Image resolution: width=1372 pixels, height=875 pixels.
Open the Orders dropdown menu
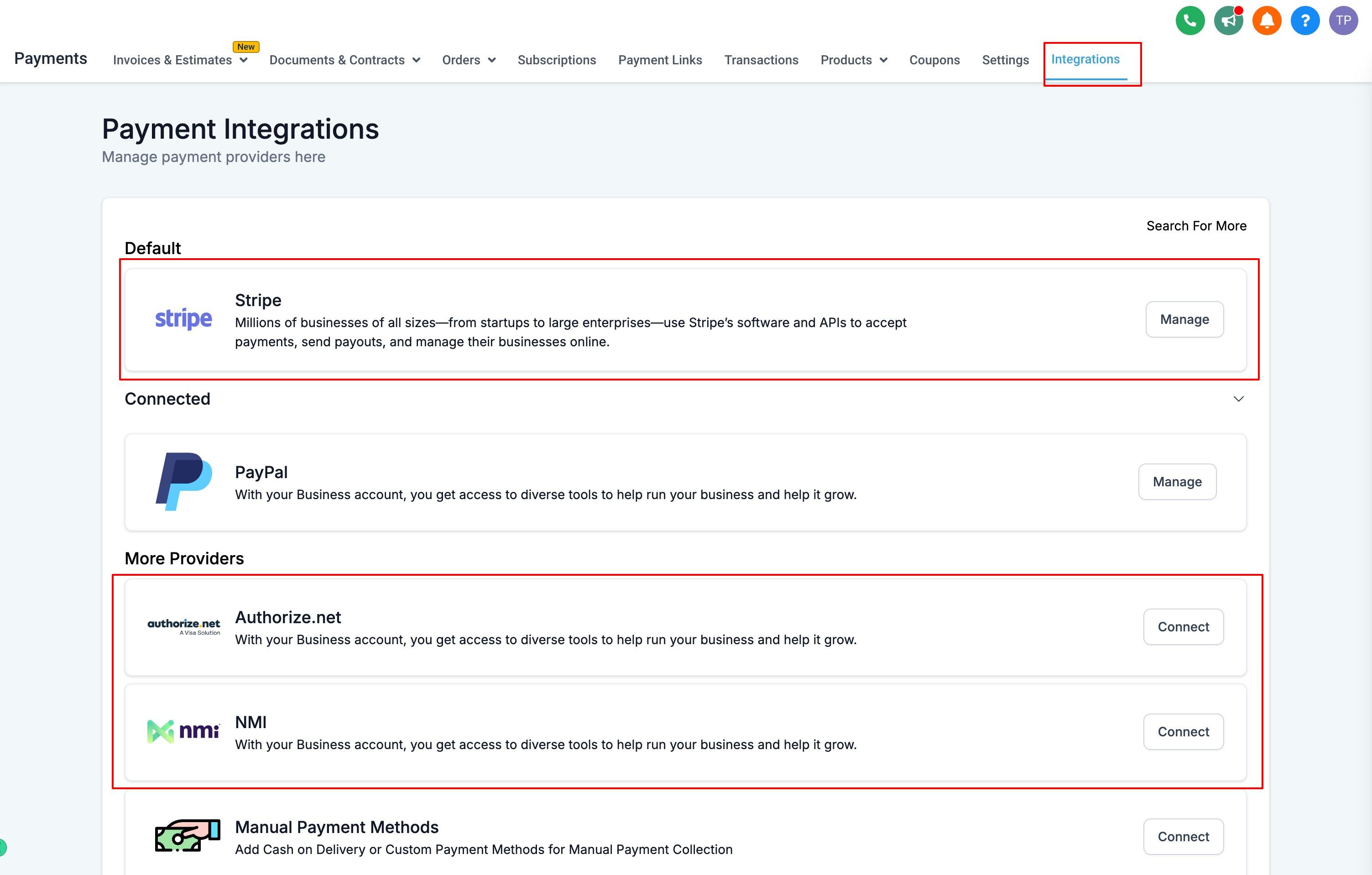pos(468,60)
